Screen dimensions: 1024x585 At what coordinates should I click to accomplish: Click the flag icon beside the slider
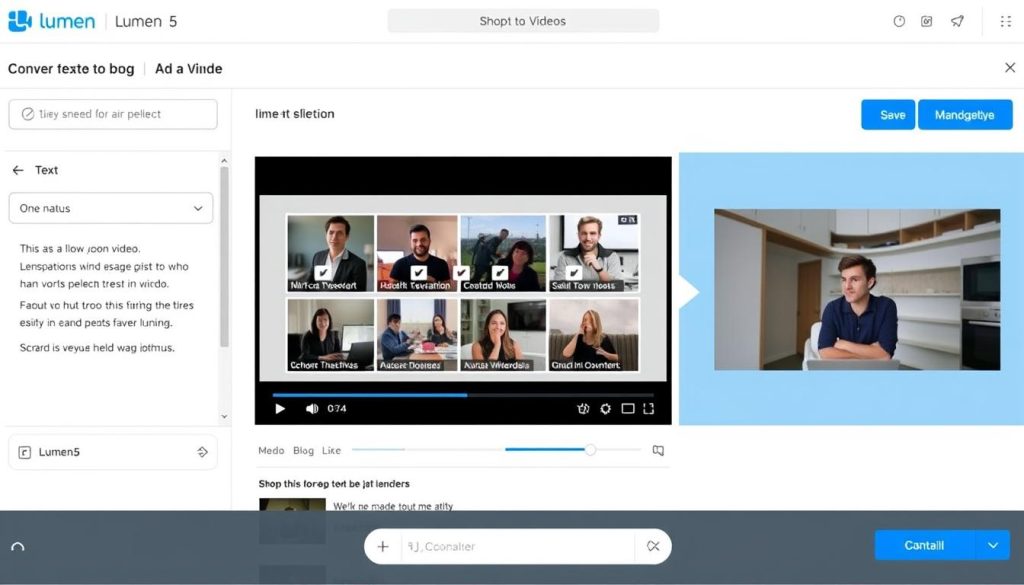pyautogui.click(x=658, y=450)
